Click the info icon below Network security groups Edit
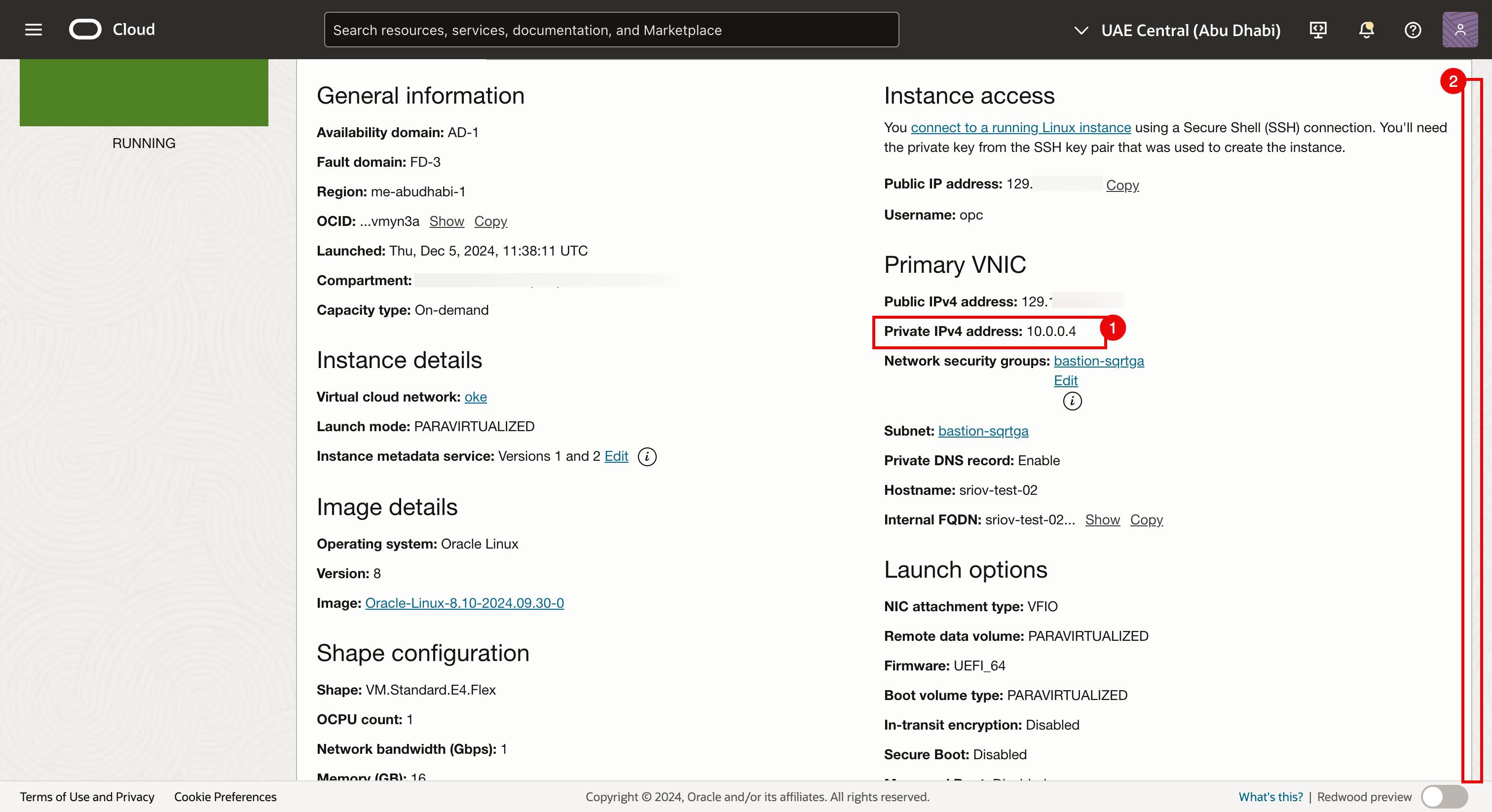Image resolution: width=1492 pixels, height=812 pixels. click(x=1072, y=401)
